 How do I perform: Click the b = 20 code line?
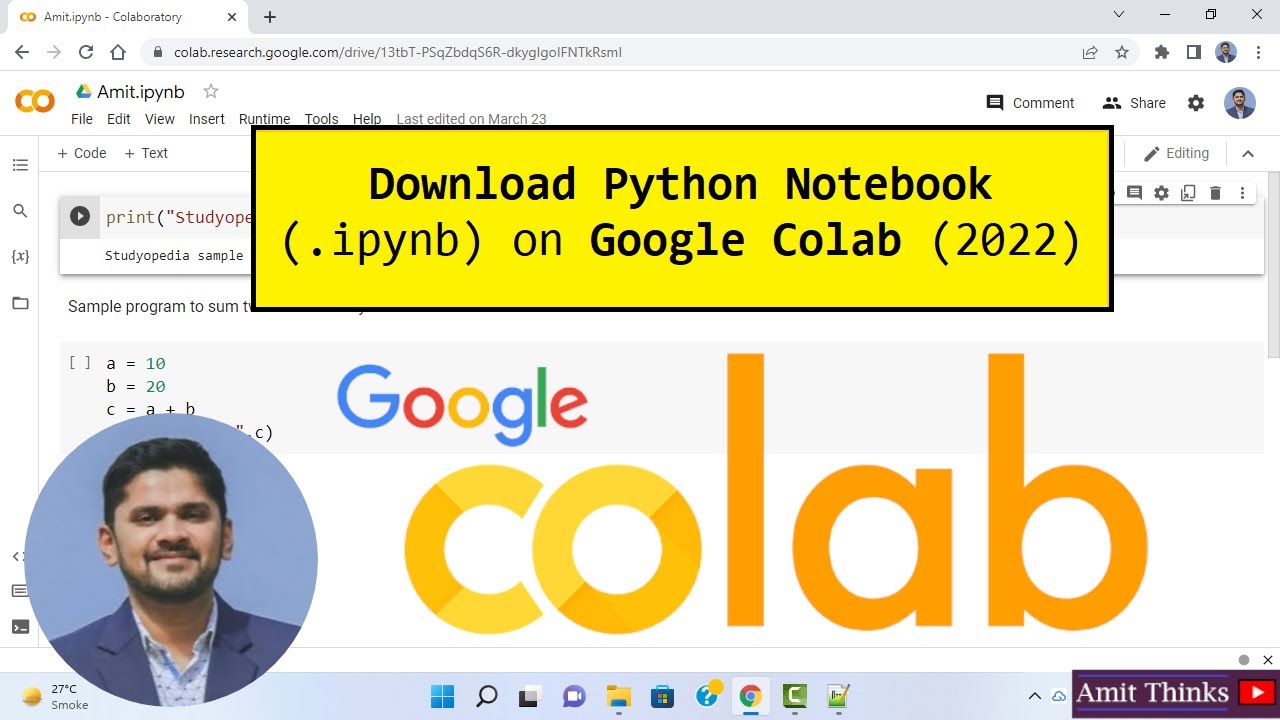click(x=136, y=387)
